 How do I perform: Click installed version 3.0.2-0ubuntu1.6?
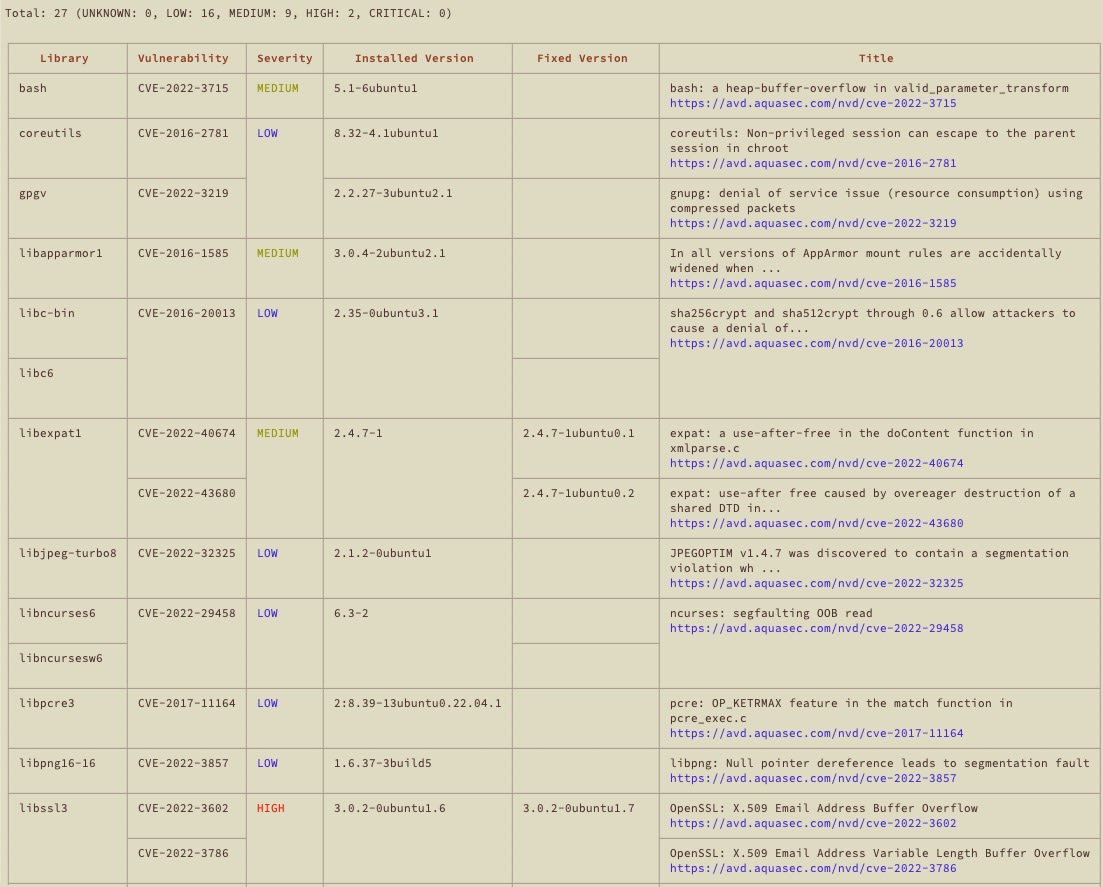390,808
